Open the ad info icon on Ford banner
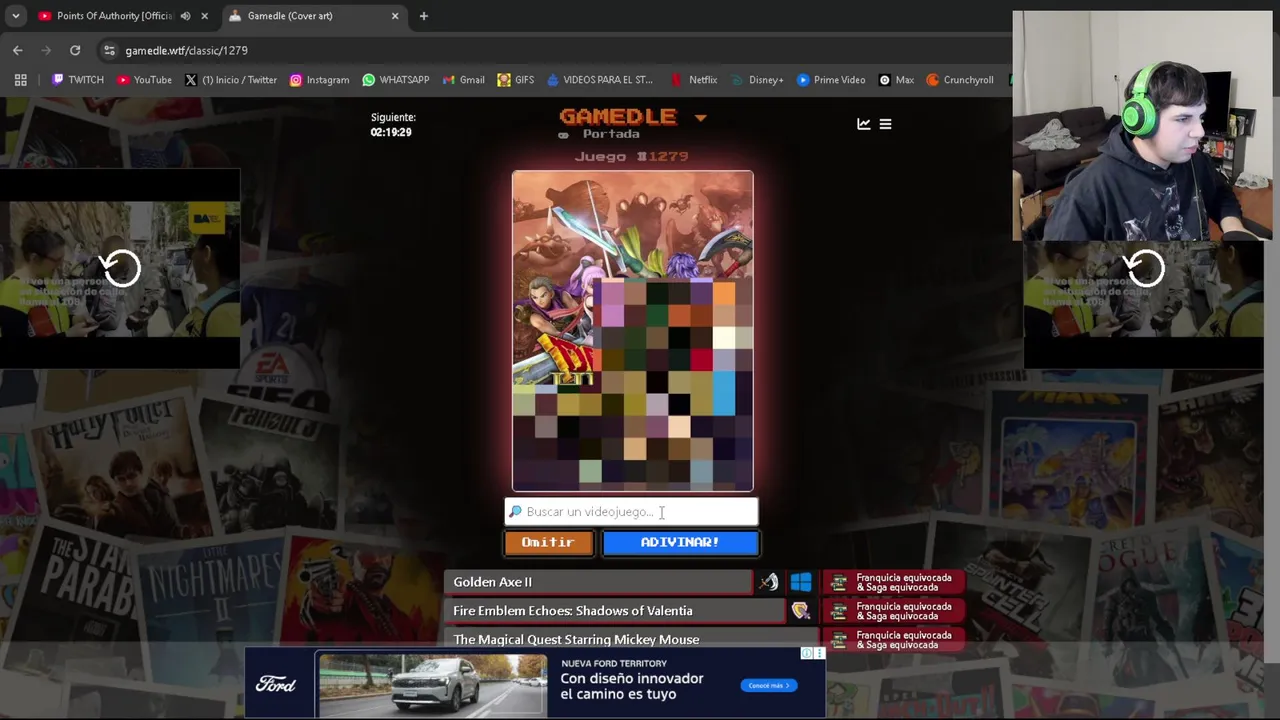Viewport: 1280px width, 720px height. (x=807, y=654)
